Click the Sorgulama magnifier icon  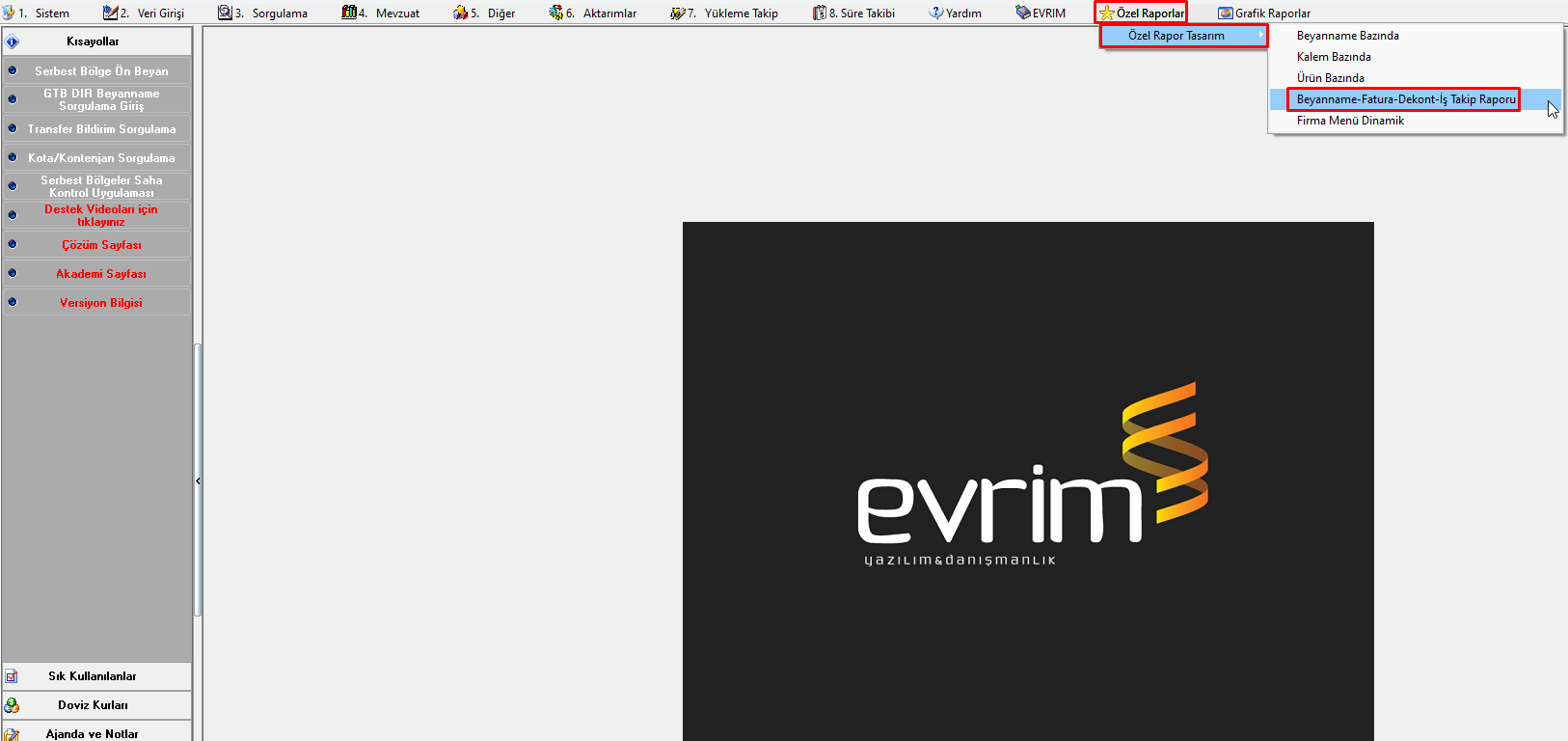(225, 13)
